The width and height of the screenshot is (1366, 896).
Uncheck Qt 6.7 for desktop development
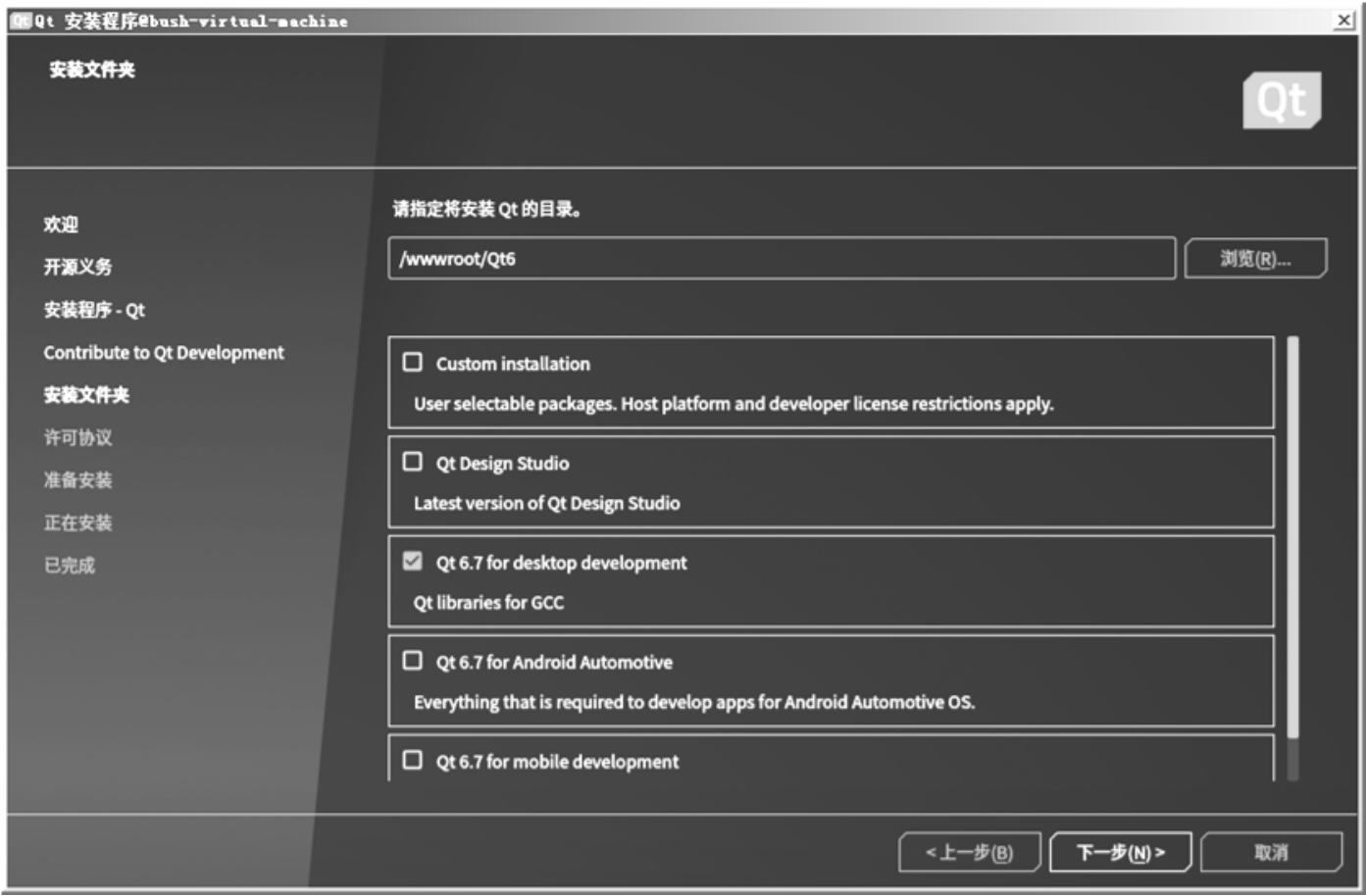[413, 562]
